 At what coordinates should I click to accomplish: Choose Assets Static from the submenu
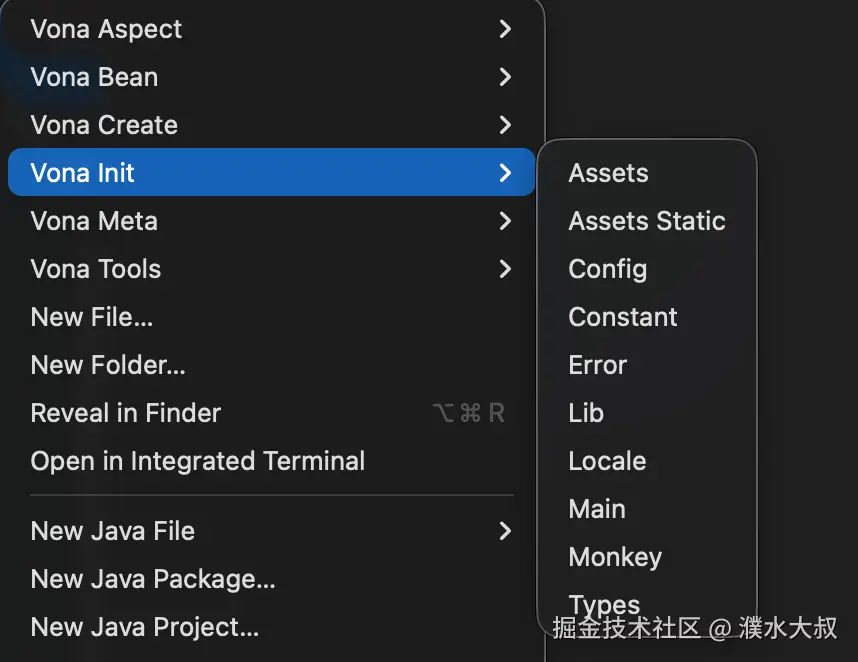647,221
